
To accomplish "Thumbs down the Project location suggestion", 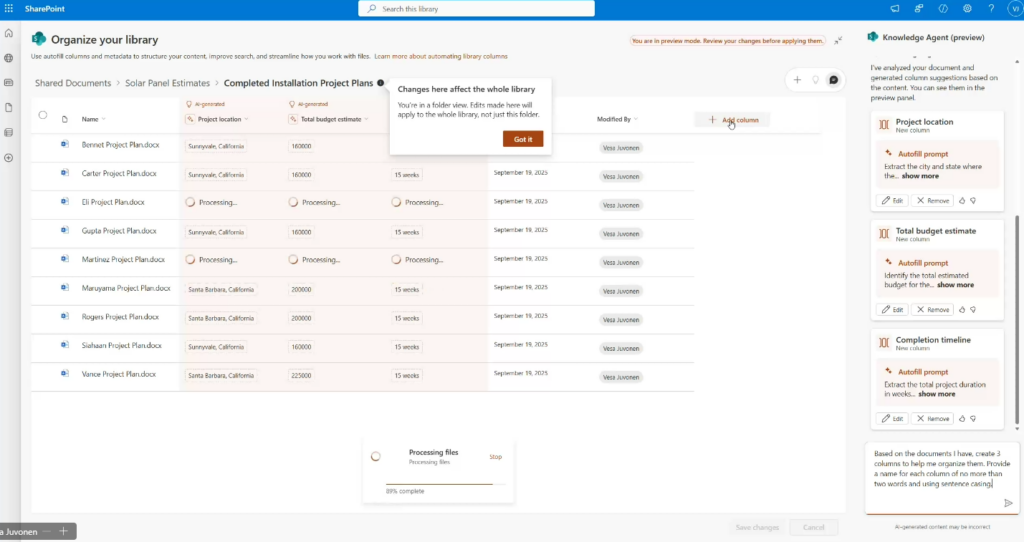I will [973, 200].
